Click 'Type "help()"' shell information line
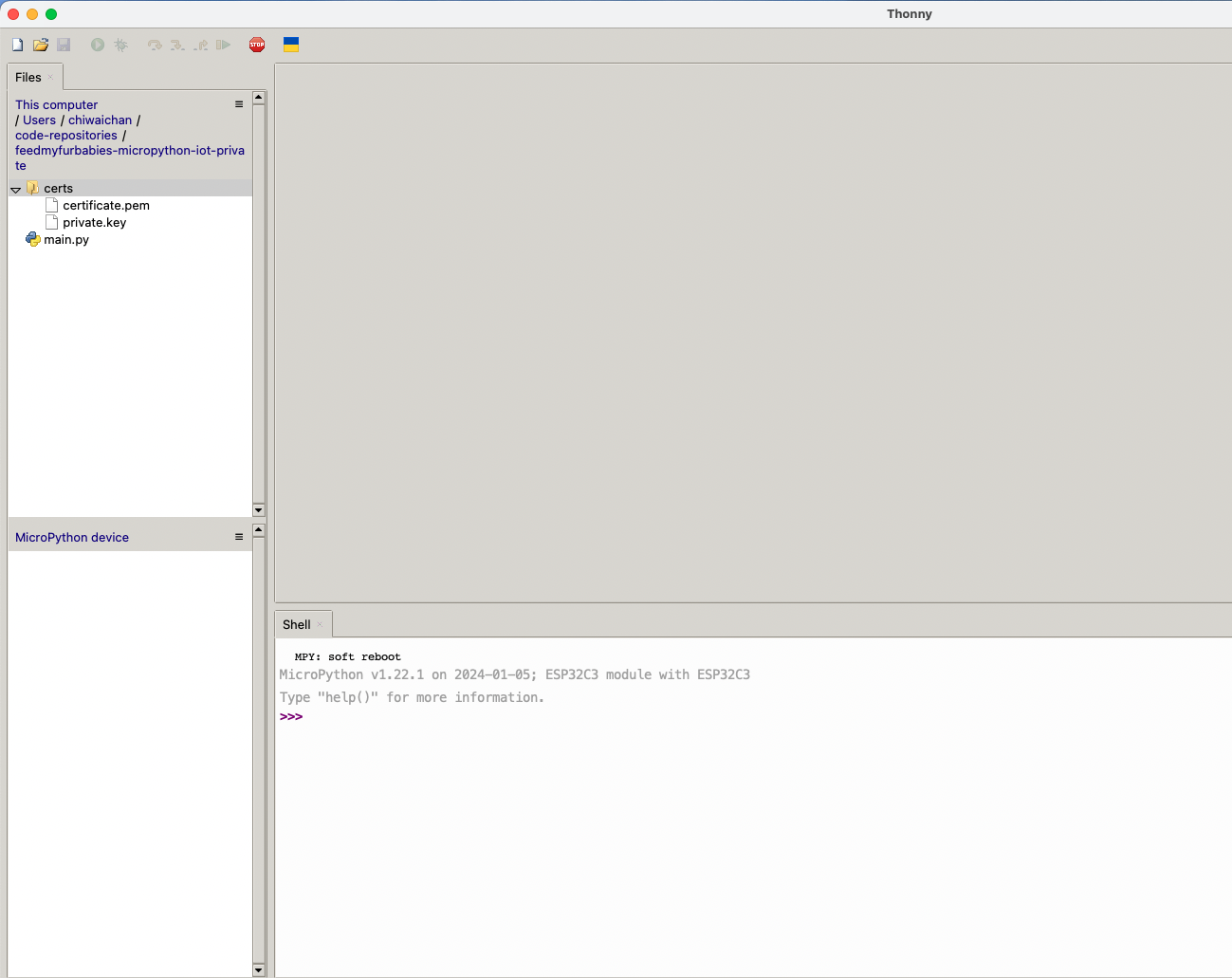Screen dimensions: 1232x978 pos(413,697)
